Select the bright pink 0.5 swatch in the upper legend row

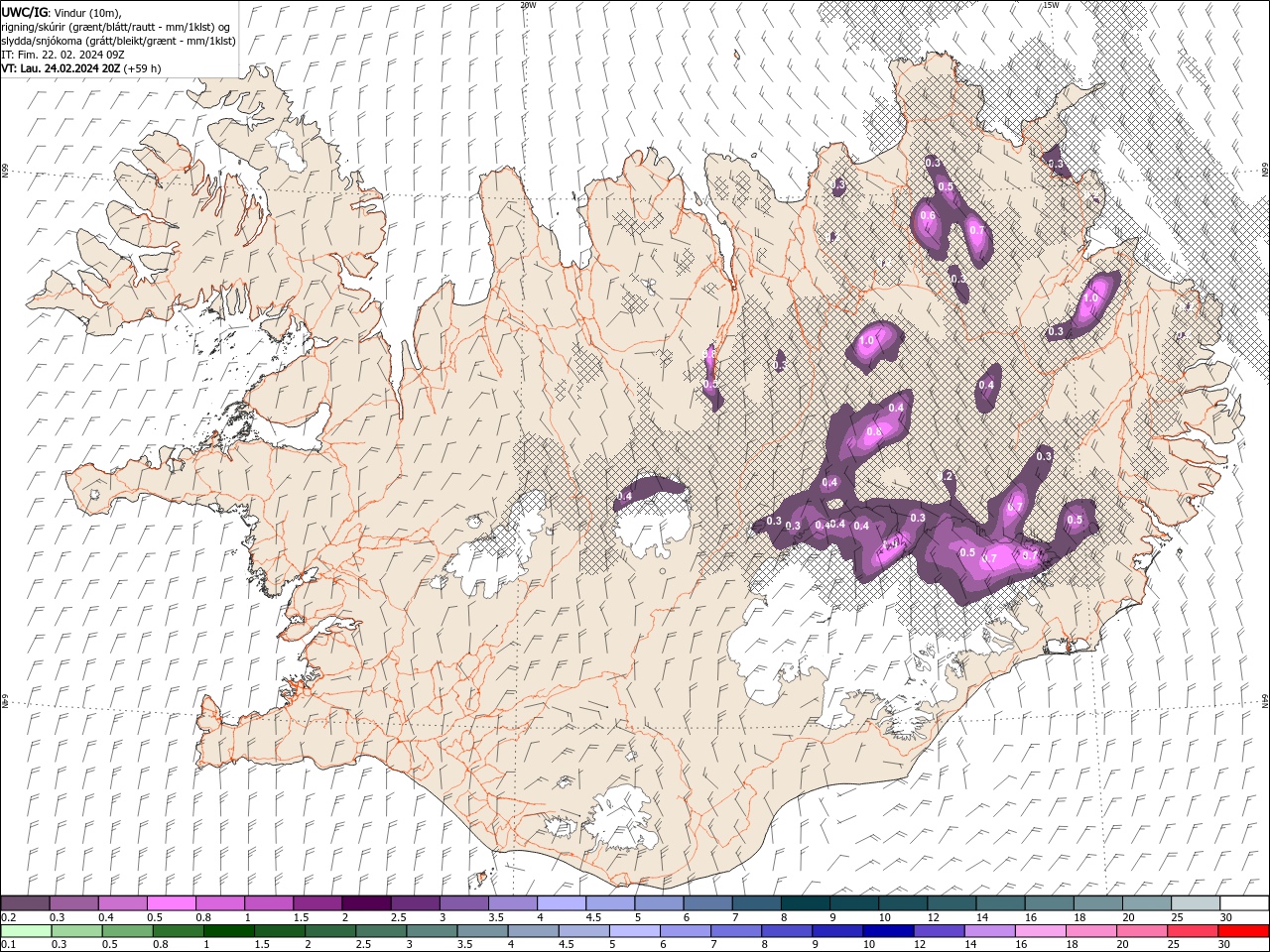tap(172, 903)
